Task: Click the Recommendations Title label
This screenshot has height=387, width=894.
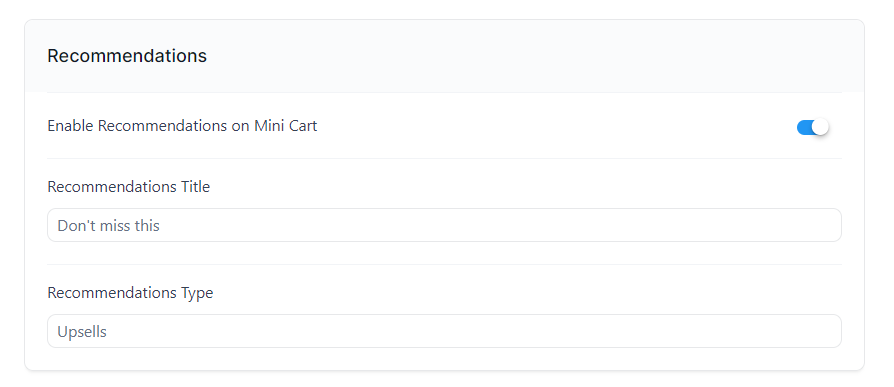Action: (128, 187)
